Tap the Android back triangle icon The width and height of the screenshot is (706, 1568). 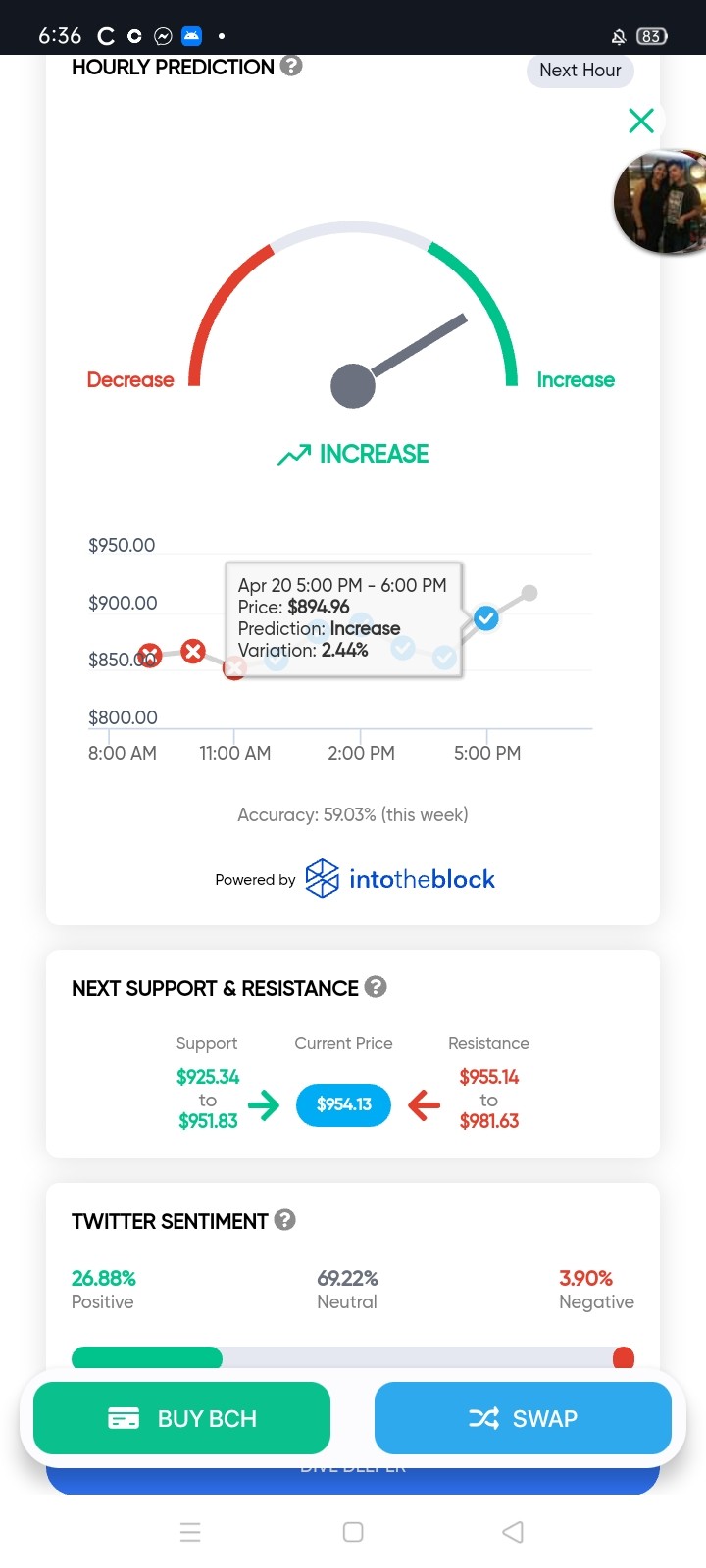point(513,1532)
